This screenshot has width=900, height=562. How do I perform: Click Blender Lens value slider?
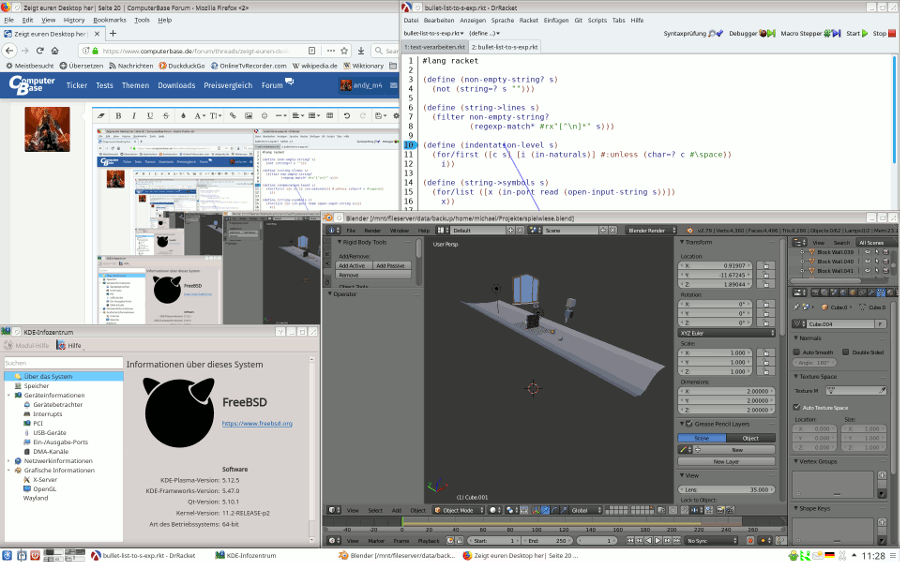click(727, 490)
